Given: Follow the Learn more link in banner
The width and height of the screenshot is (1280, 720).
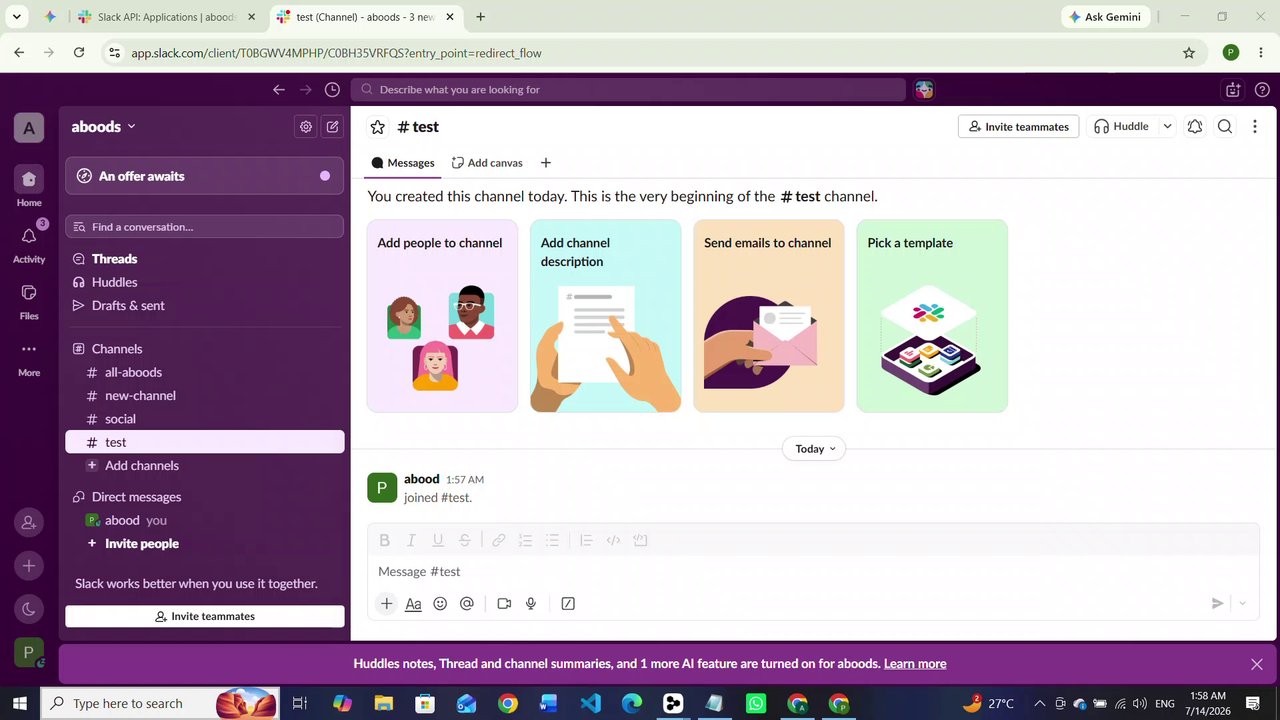Looking at the screenshot, I should click(x=915, y=664).
